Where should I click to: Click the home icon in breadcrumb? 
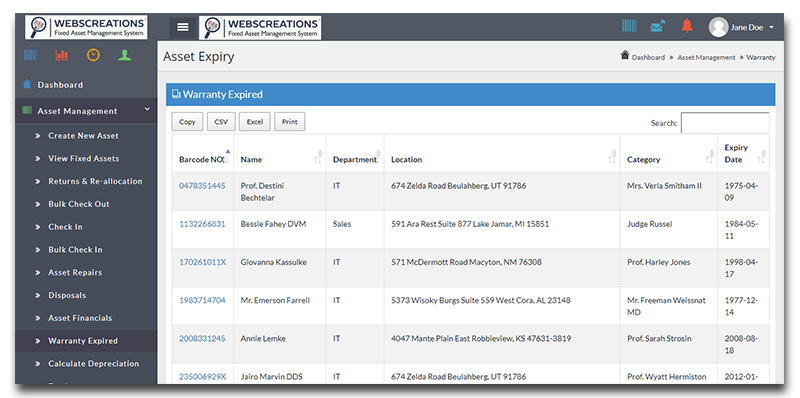(624, 55)
